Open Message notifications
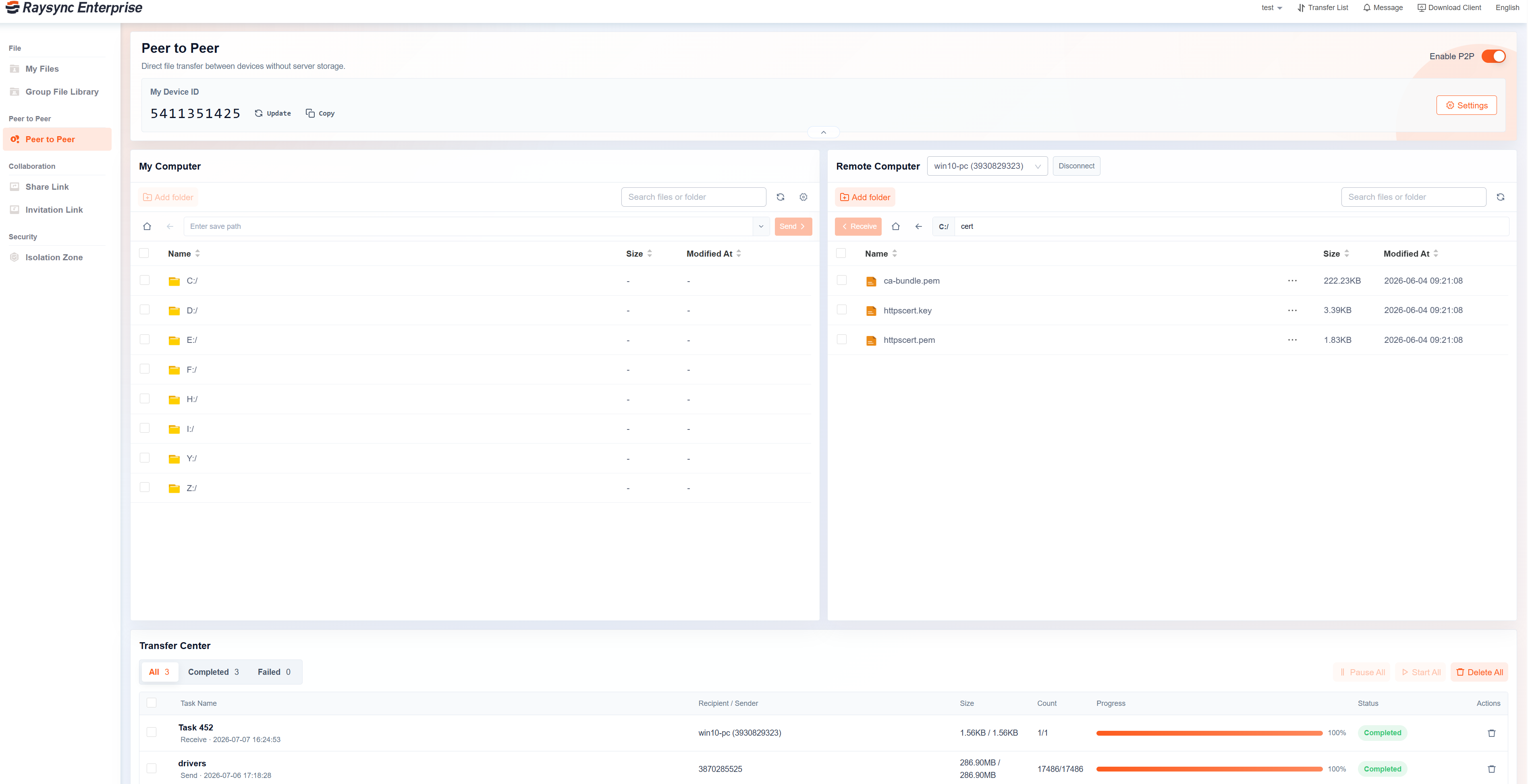1528x784 pixels. 1382,8
